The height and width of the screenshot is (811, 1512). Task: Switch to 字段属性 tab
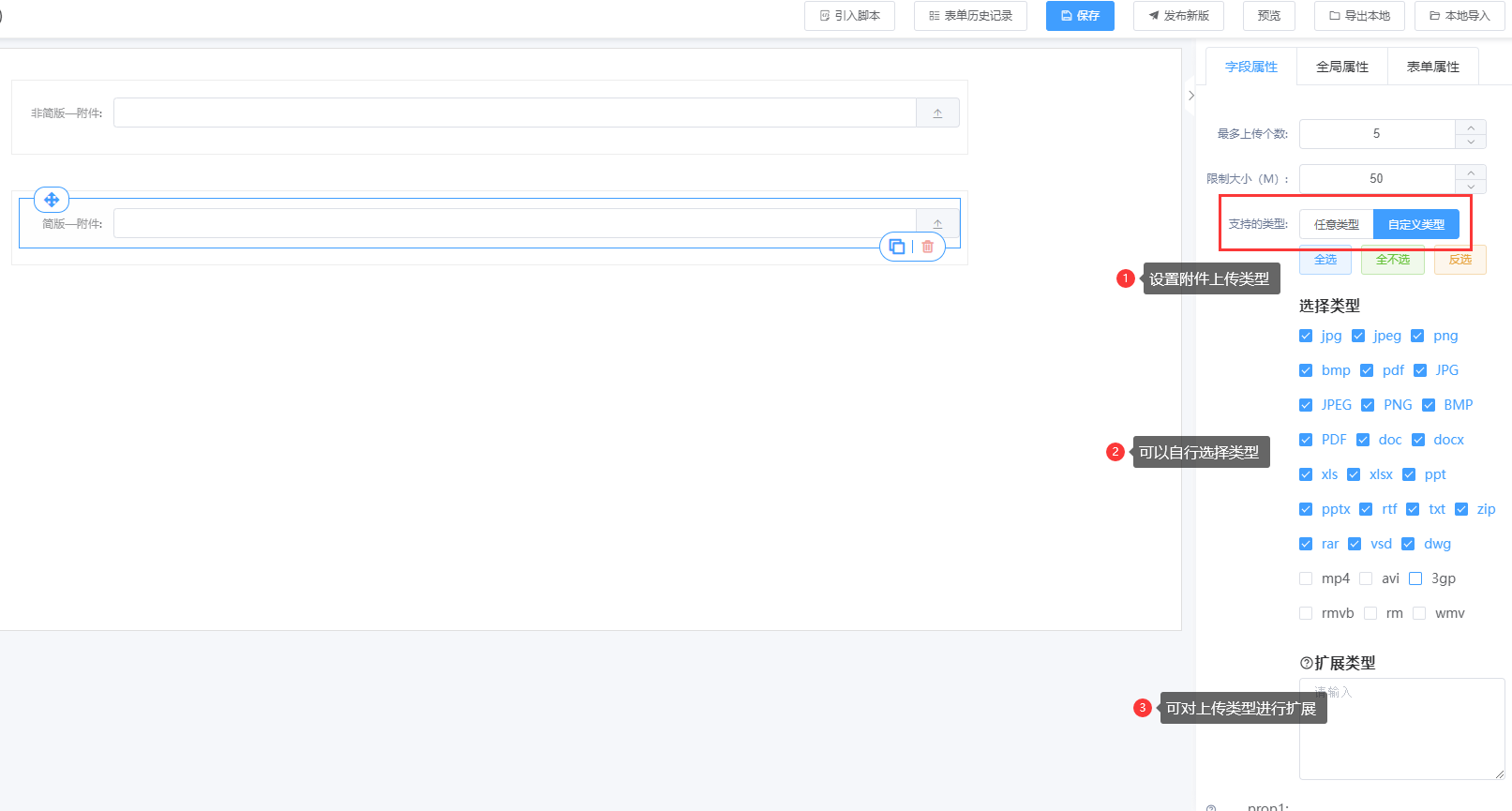[x=1251, y=67]
